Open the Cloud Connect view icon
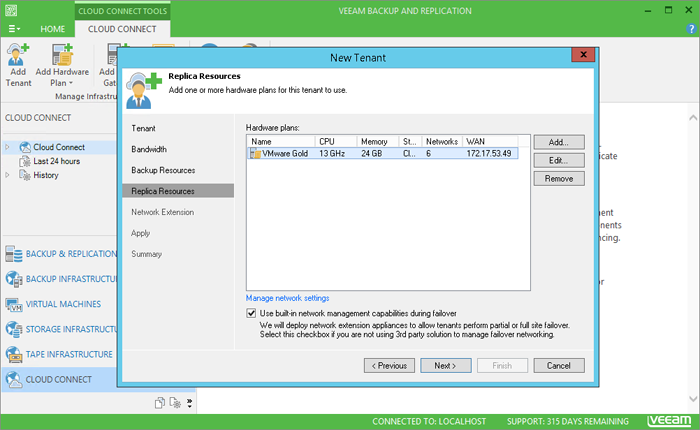 (13, 380)
